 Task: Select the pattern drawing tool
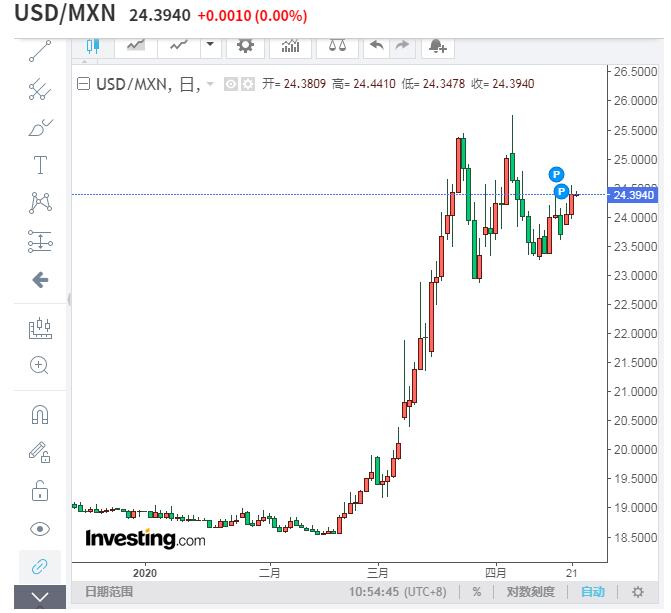(40, 202)
